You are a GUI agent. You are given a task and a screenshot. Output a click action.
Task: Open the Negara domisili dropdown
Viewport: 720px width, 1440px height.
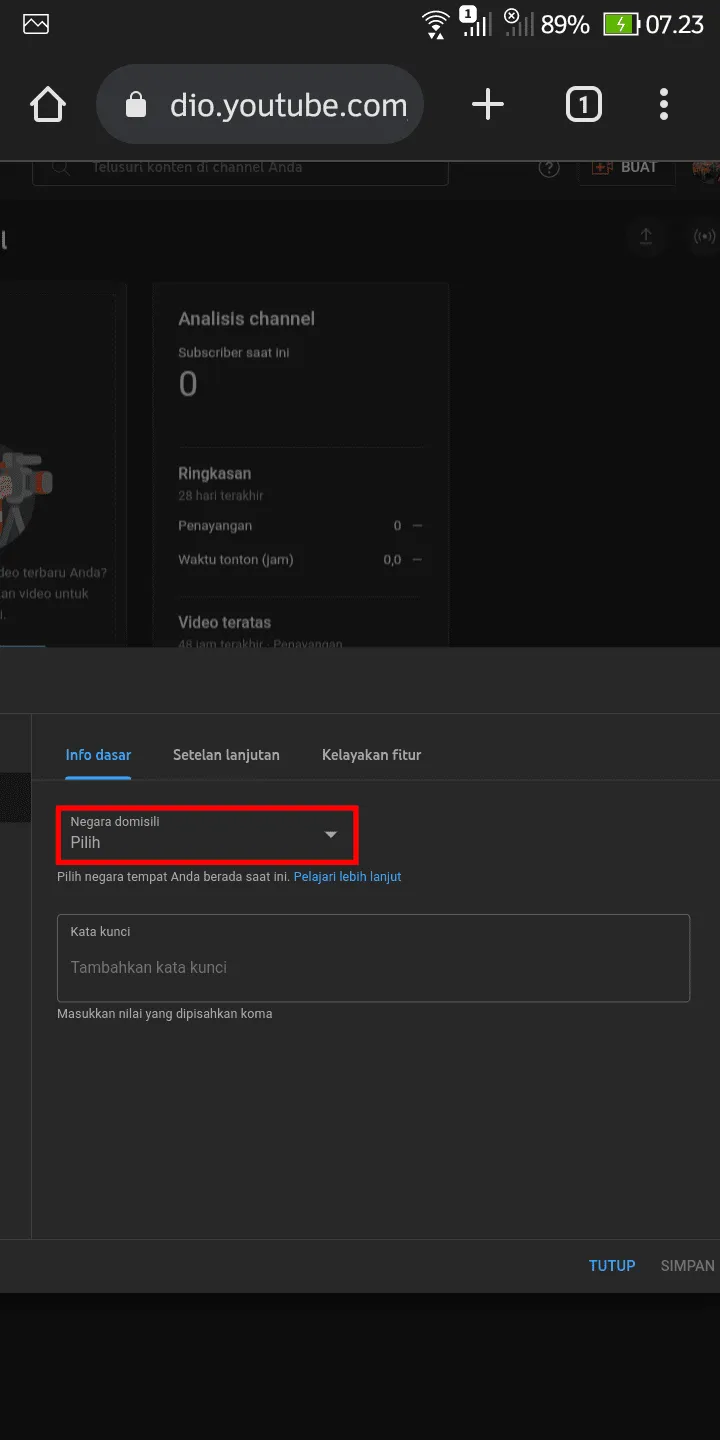point(206,834)
